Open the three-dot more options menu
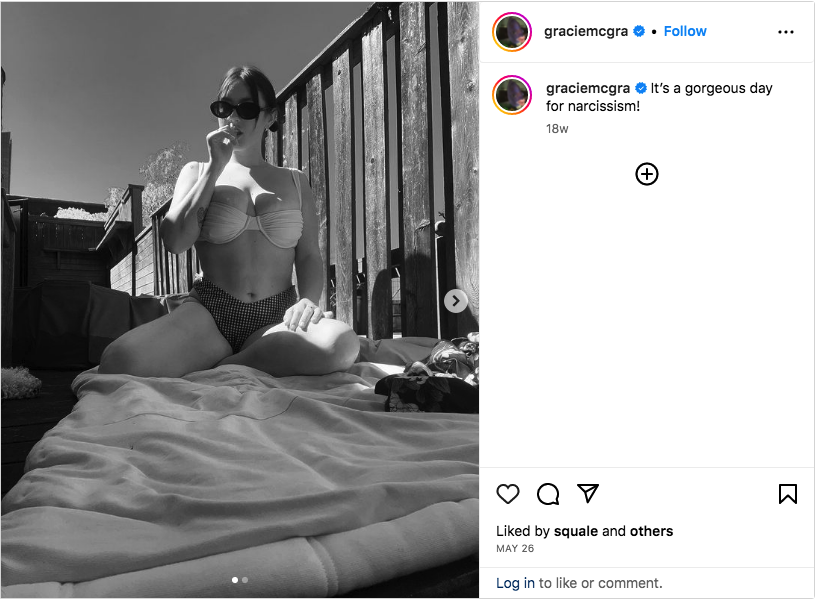Viewport: 817px width, 601px height. 785,32
